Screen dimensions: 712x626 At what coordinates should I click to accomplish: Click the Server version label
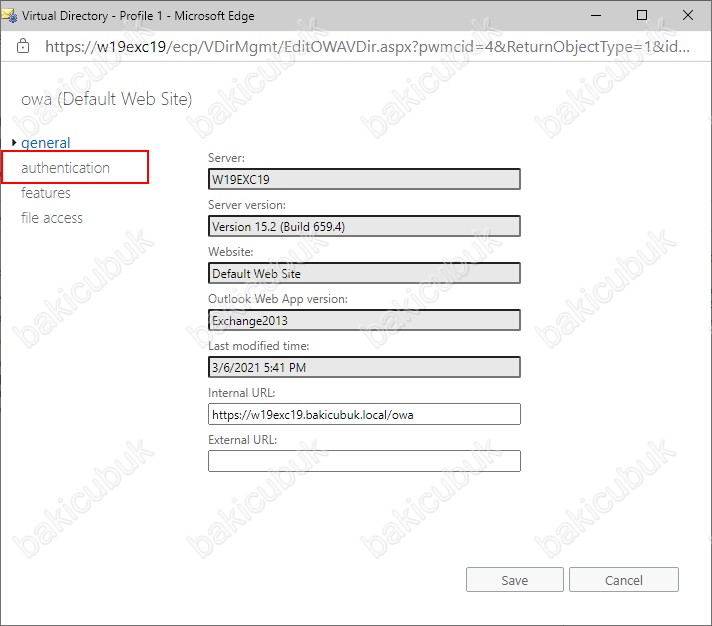247,205
